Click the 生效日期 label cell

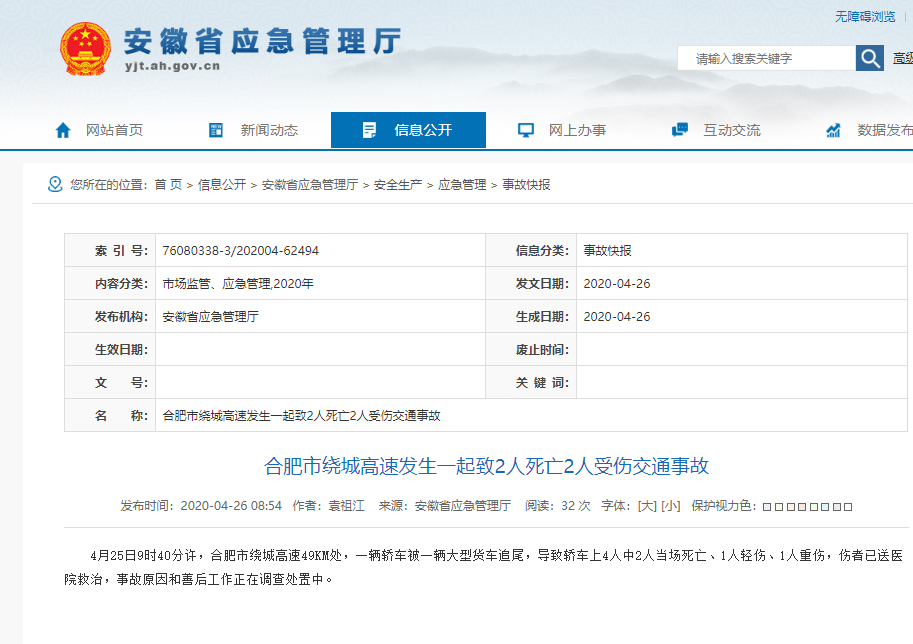pos(110,350)
